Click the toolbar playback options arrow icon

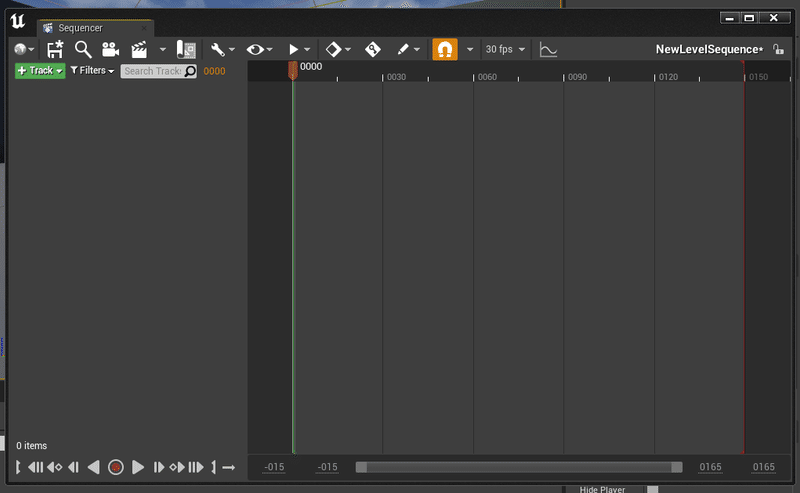point(299,50)
